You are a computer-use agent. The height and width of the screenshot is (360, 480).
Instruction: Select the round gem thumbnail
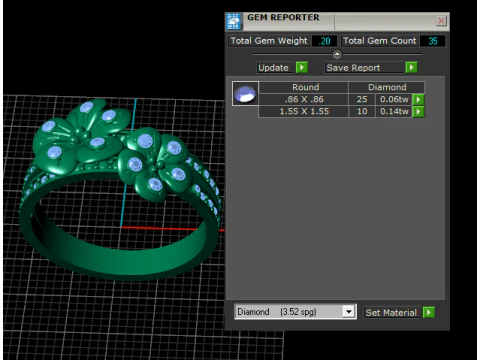(245, 94)
